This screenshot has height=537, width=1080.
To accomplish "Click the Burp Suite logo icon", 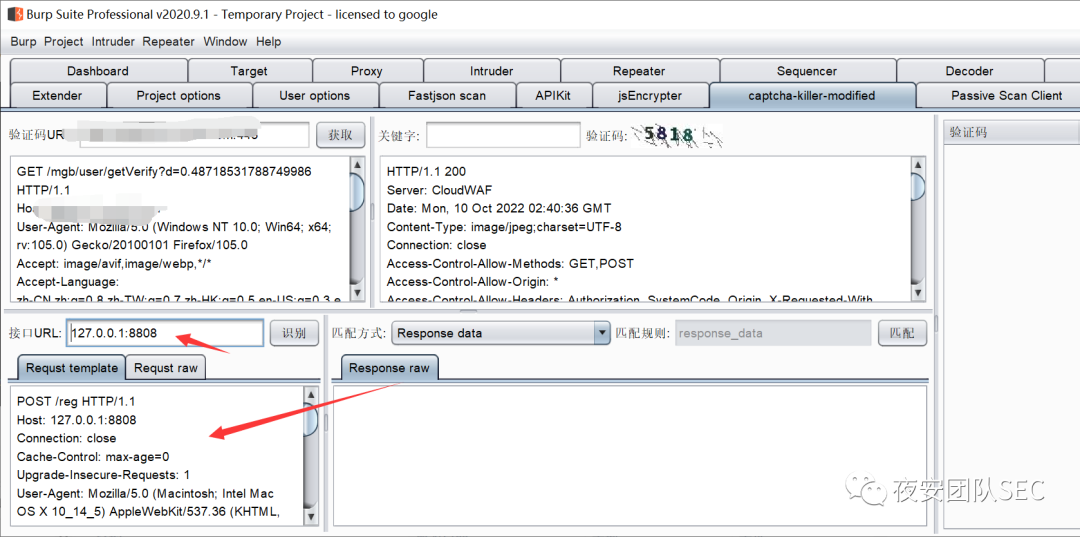I will coord(14,14).
